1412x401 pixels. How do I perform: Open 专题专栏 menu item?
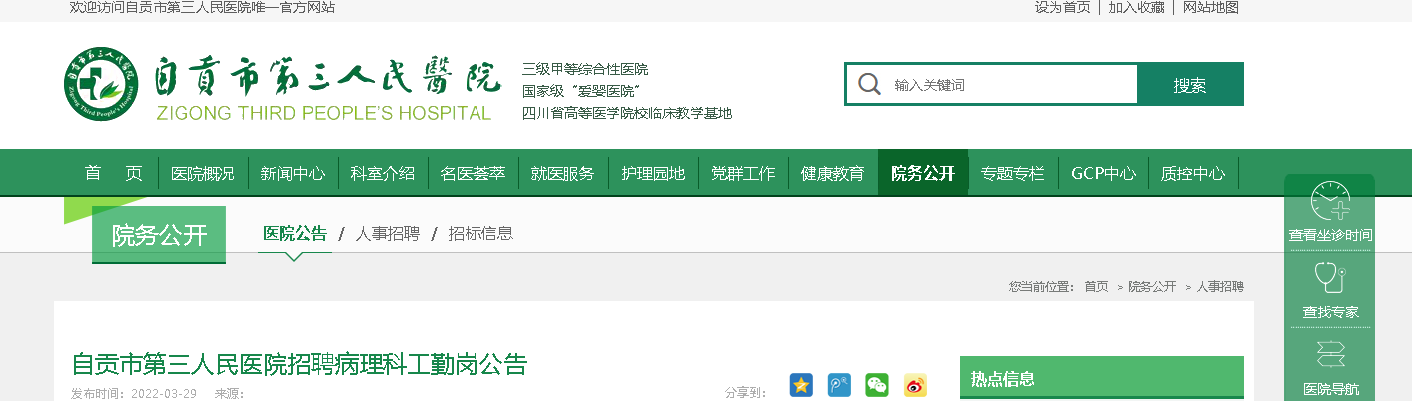[1013, 173]
